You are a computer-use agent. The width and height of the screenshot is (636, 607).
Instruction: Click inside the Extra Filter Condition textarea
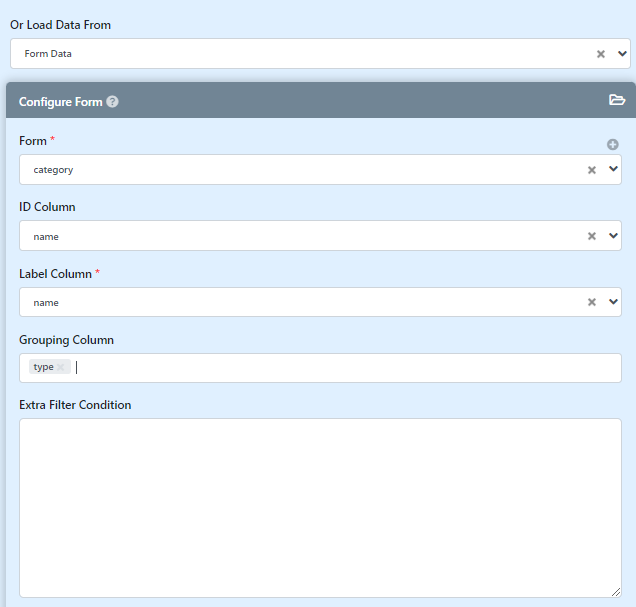[x=320, y=508]
